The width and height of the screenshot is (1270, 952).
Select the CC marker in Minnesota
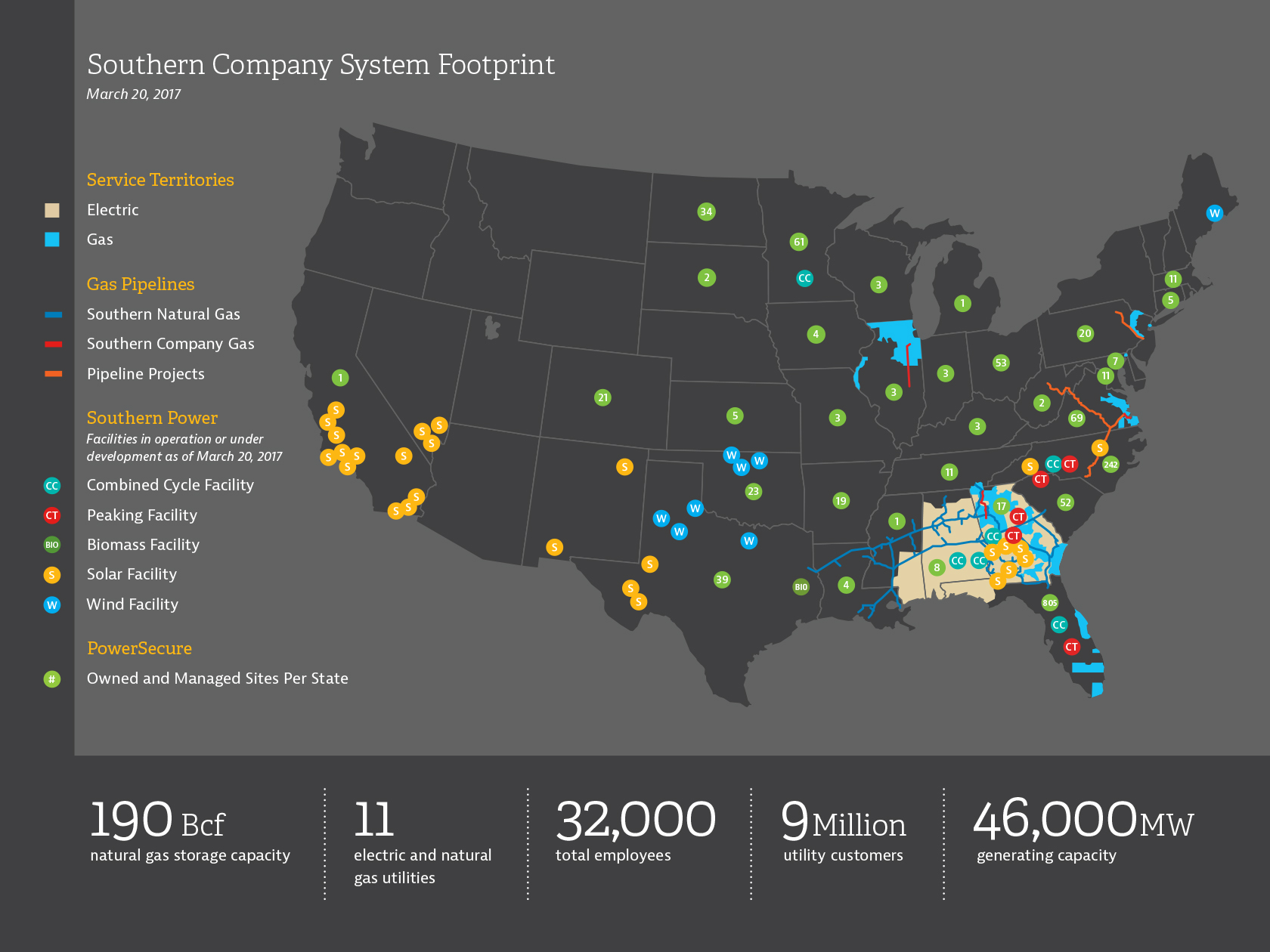pyautogui.click(x=804, y=278)
